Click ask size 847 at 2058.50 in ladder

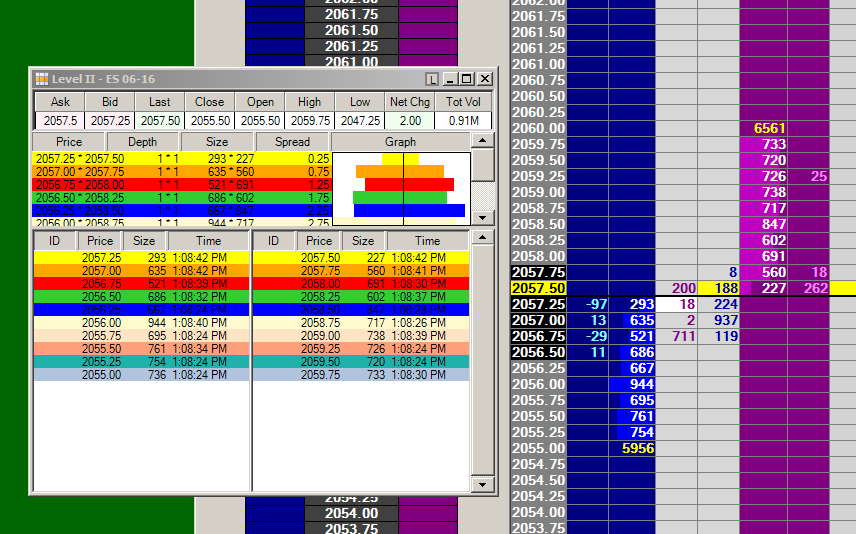(763, 224)
